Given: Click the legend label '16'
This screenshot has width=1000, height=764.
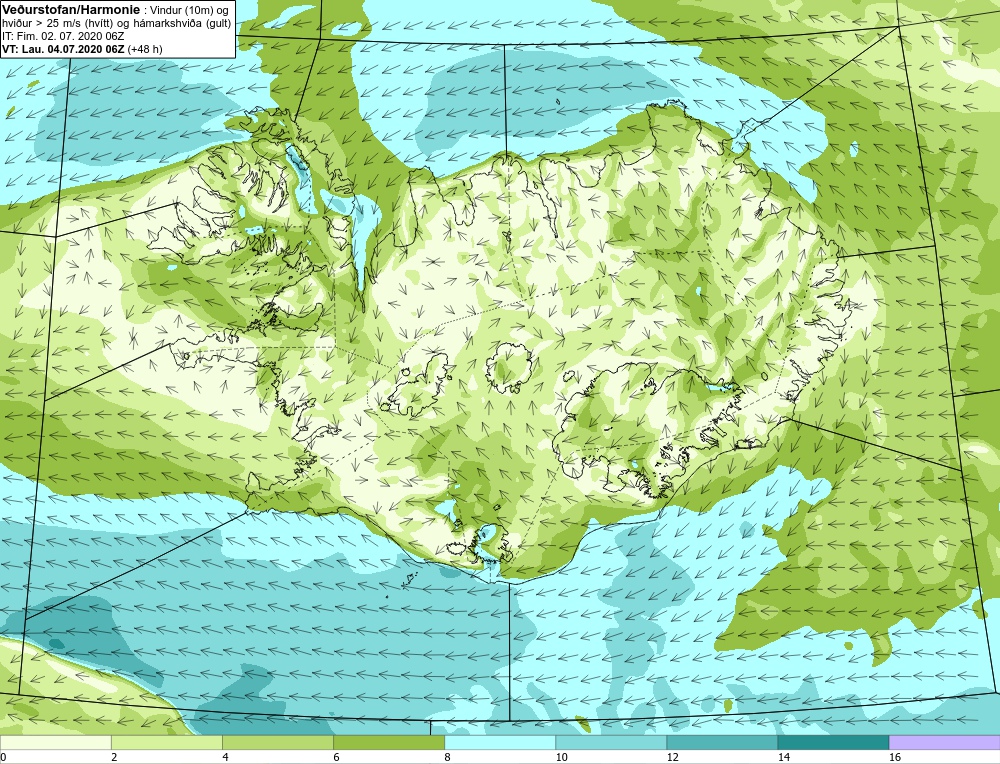Looking at the screenshot, I should pos(895,757).
